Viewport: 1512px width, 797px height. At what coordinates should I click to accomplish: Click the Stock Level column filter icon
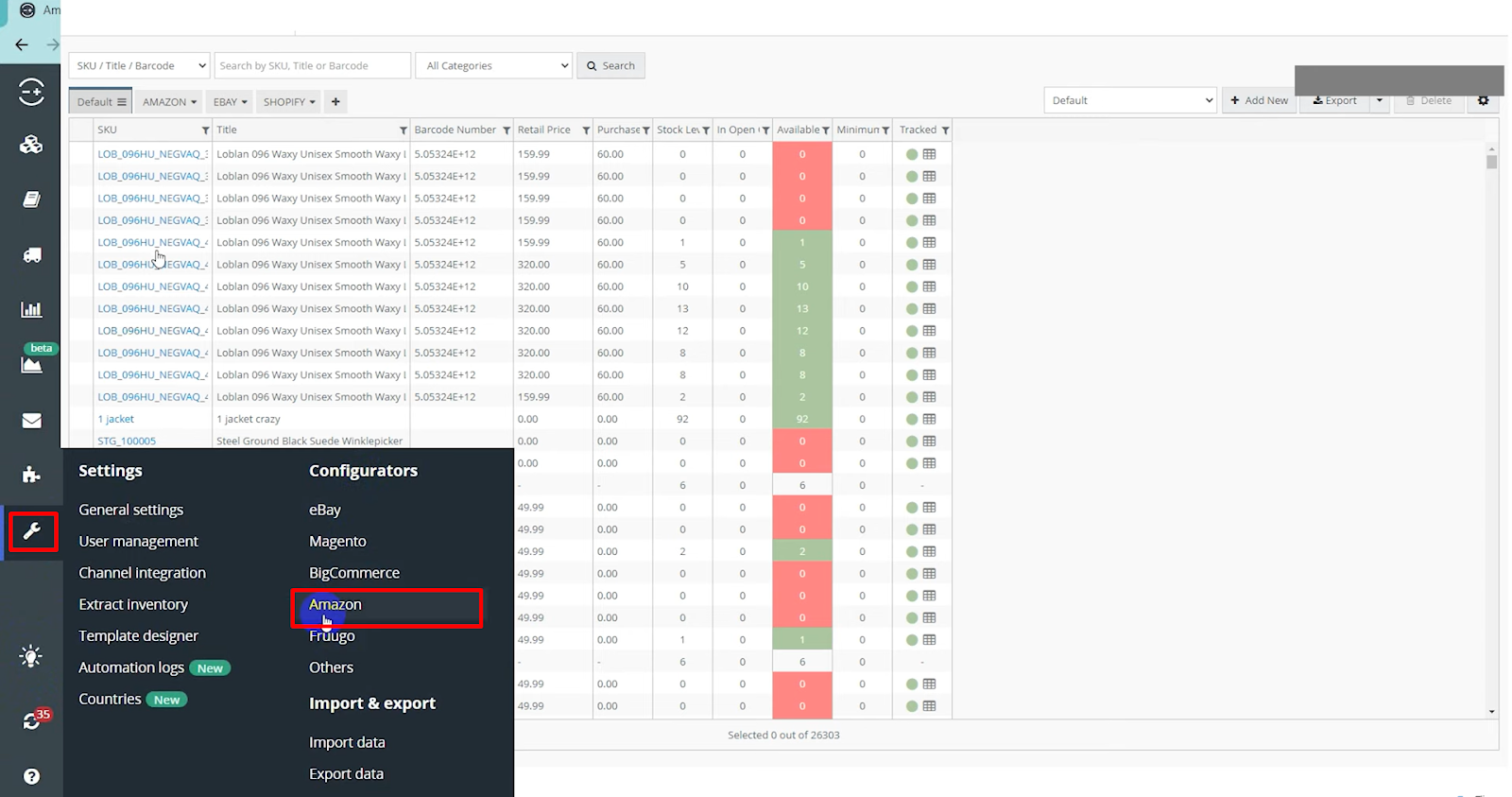click(x=706, y=130)
